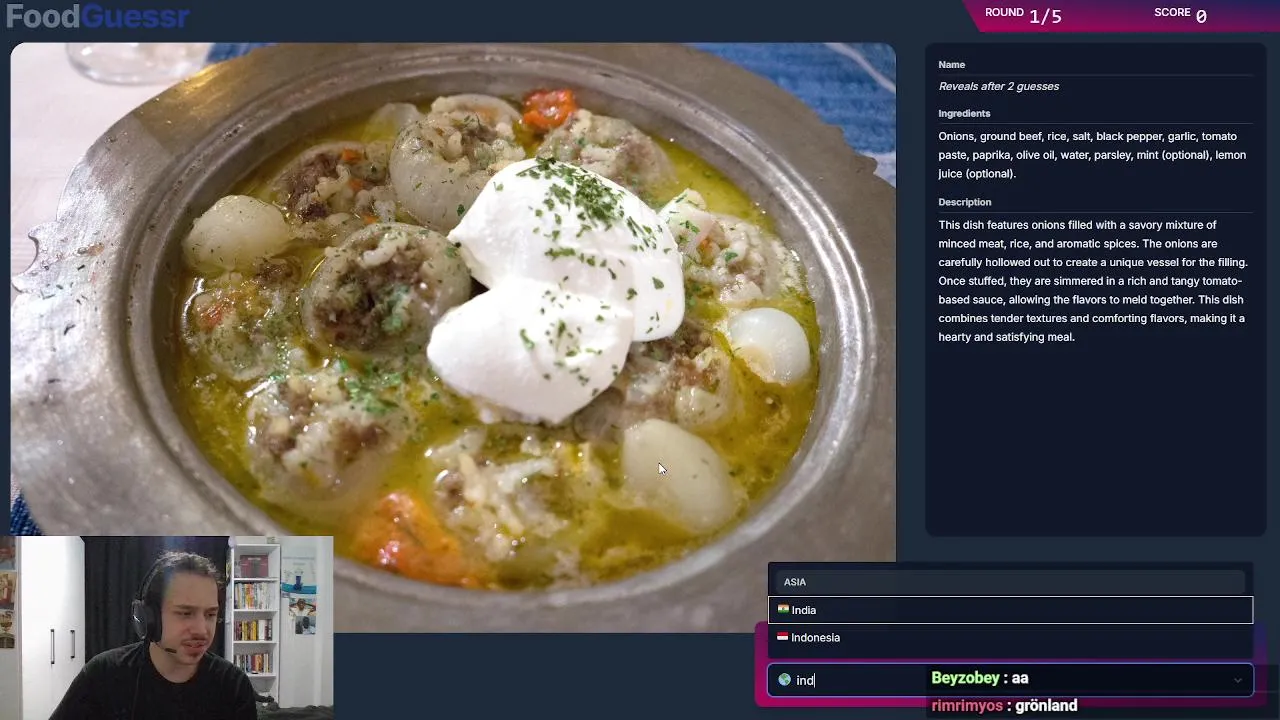Click the Name heading
Viewport: 1280px width, 720px height.
tap(951, 65)
